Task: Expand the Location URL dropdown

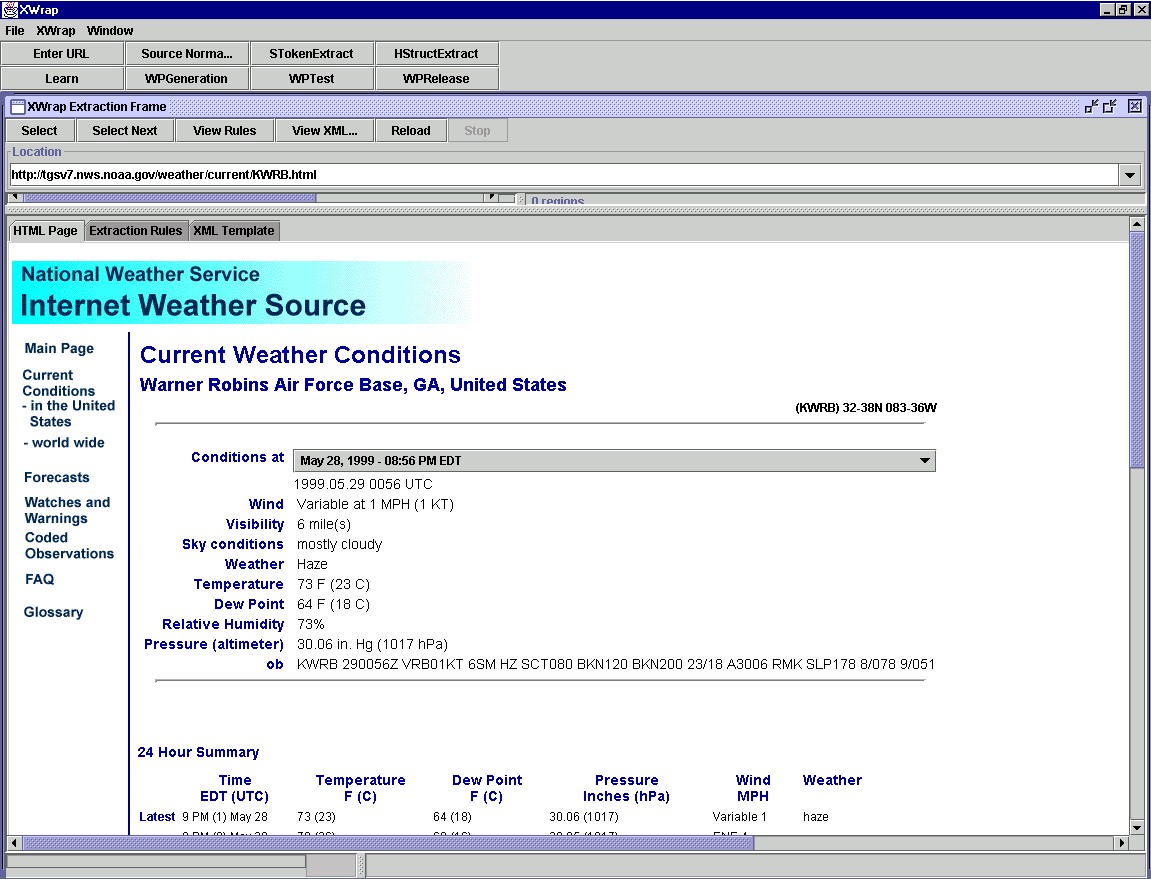Action: tap(1130, 175)
